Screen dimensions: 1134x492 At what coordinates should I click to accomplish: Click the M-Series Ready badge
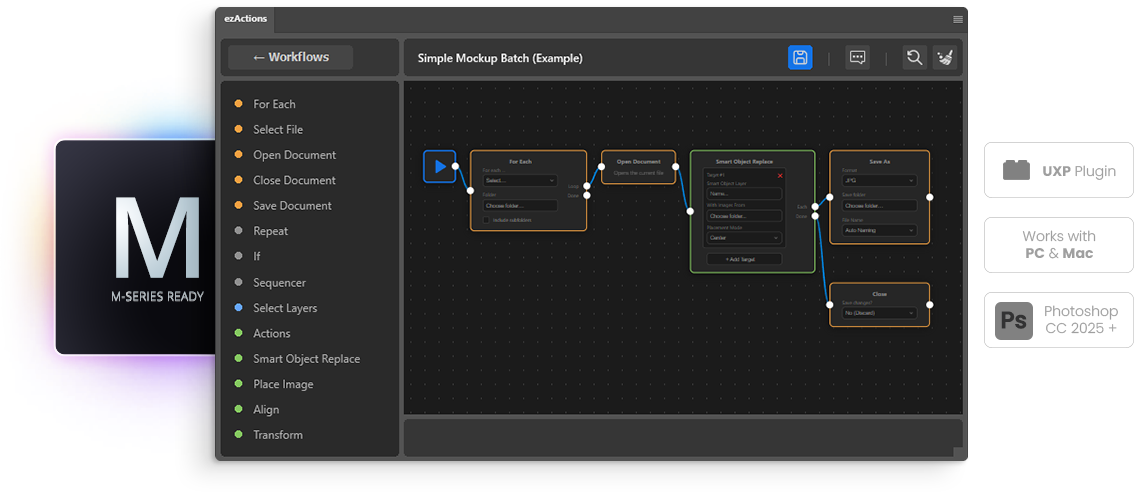tap(137, 247)
